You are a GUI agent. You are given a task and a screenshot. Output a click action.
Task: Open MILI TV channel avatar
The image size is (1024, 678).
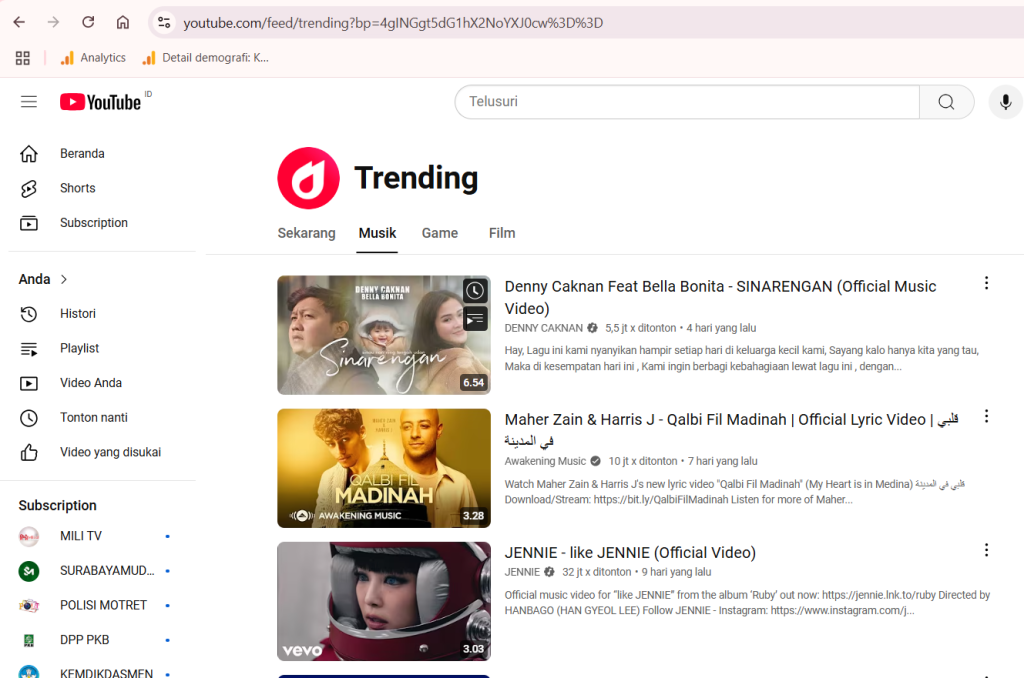(x=29, y=536)
